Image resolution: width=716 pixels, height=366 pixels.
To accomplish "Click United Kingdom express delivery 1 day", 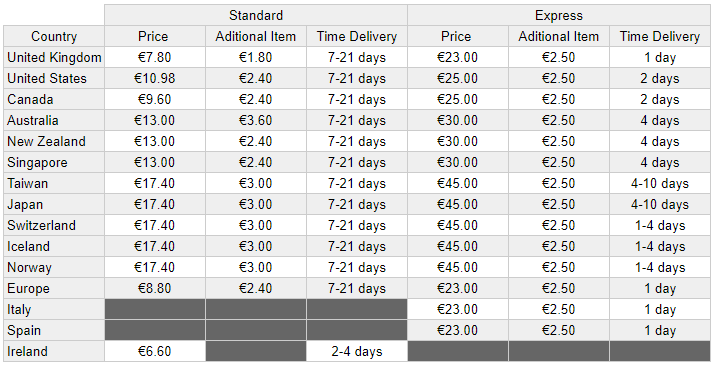I will 660,57.
